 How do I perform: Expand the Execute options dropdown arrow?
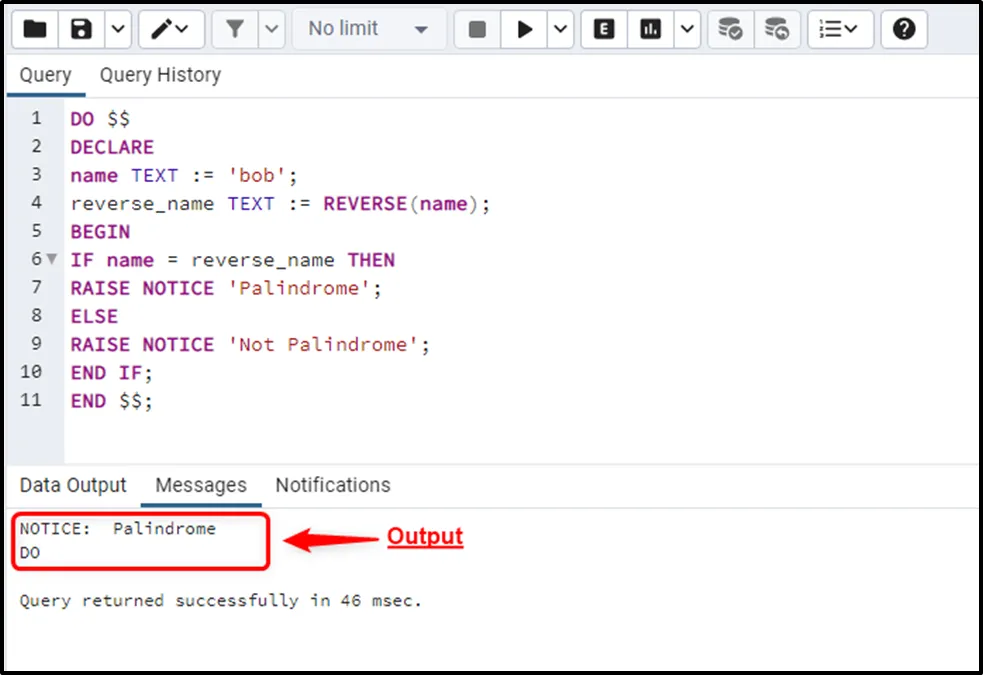(561, 29)
